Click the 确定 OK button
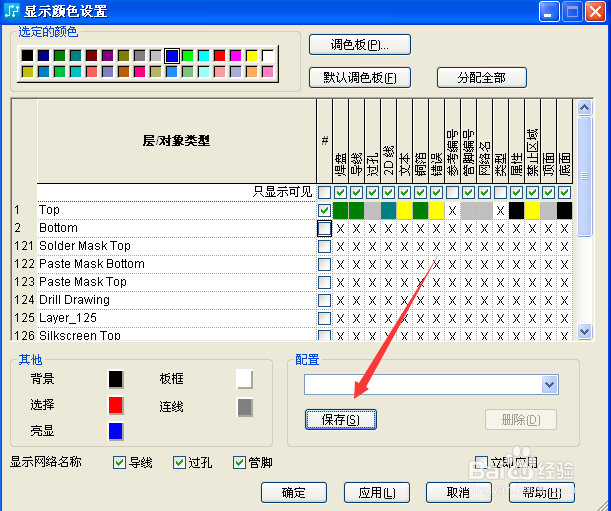Screen dimensions: 611x511 294,493
